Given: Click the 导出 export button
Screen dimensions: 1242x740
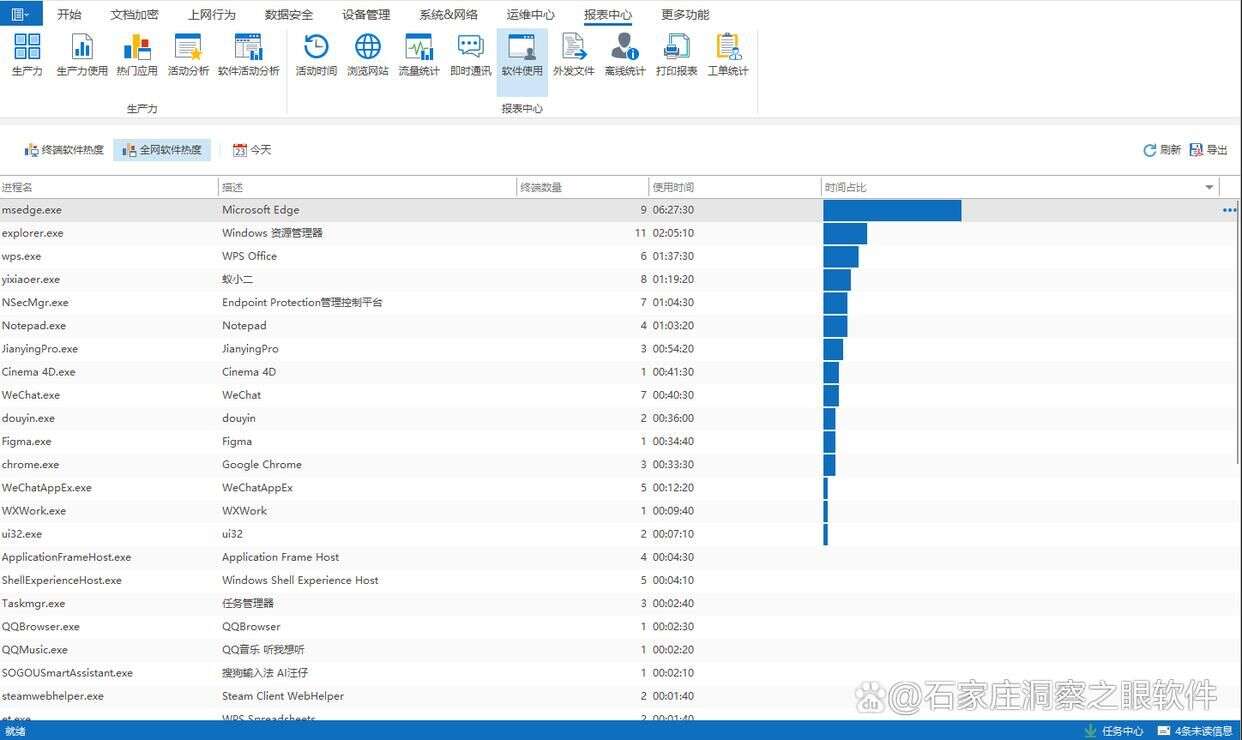Looking at the screenshot, I should click(1209, 150).
